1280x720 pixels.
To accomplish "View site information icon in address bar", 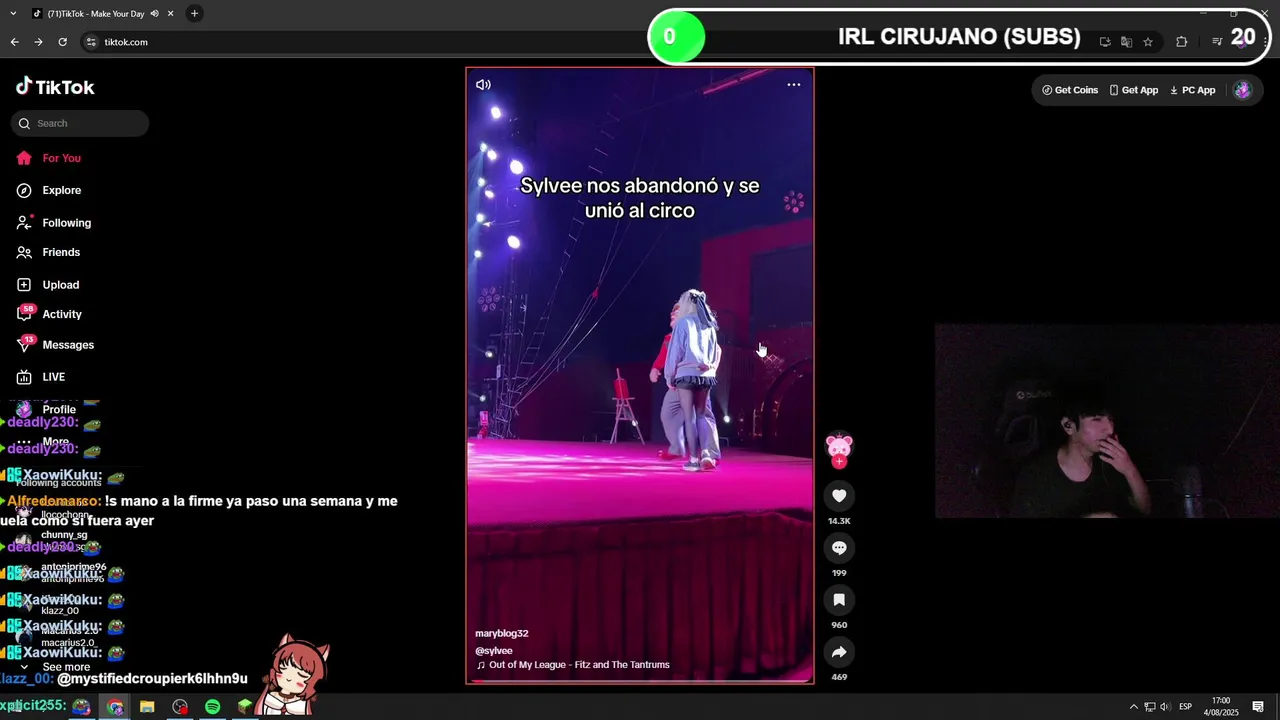I will (x=91, y=42).
